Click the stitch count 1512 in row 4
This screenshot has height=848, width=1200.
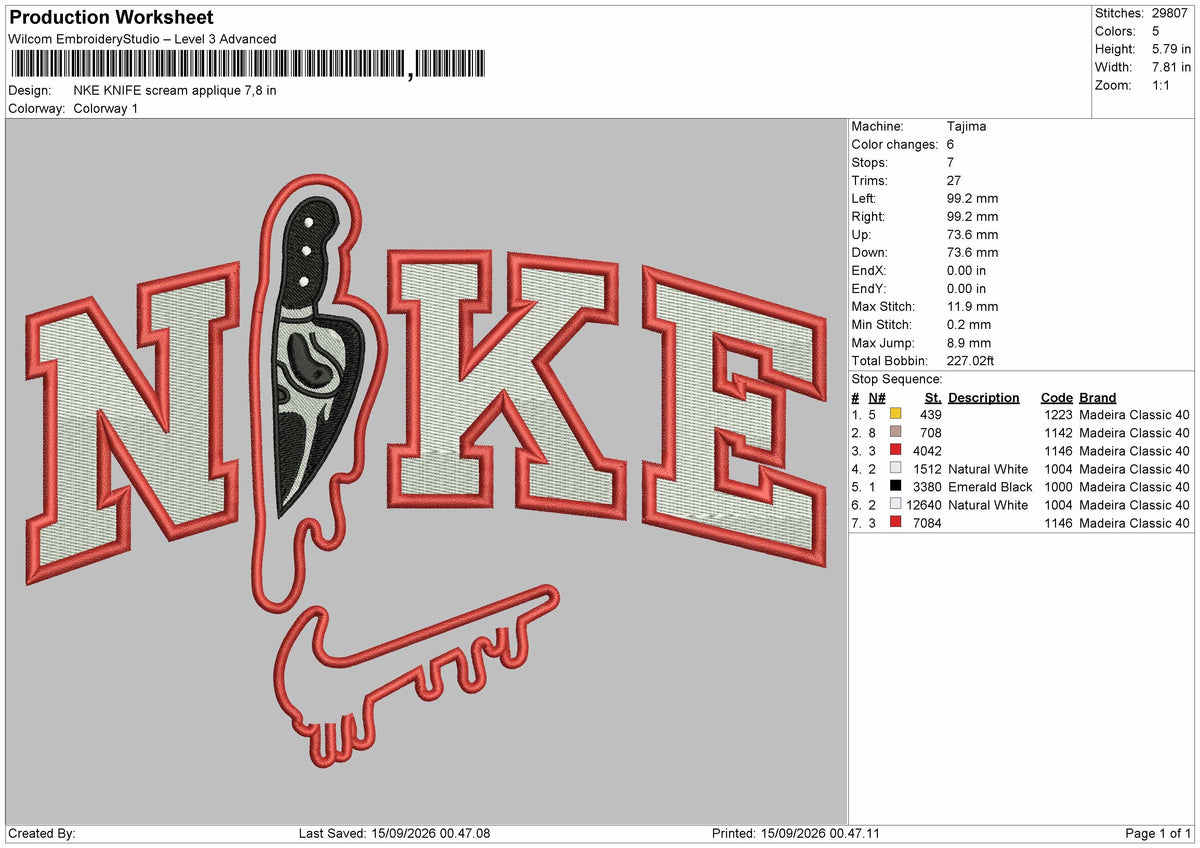[x=927, y=468]
